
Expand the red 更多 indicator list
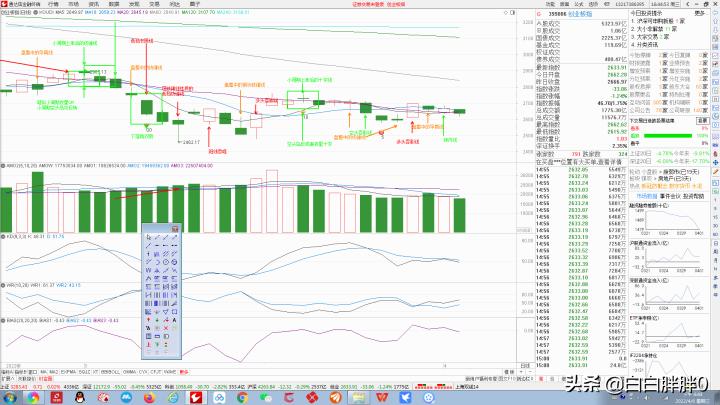click(184, 372)
